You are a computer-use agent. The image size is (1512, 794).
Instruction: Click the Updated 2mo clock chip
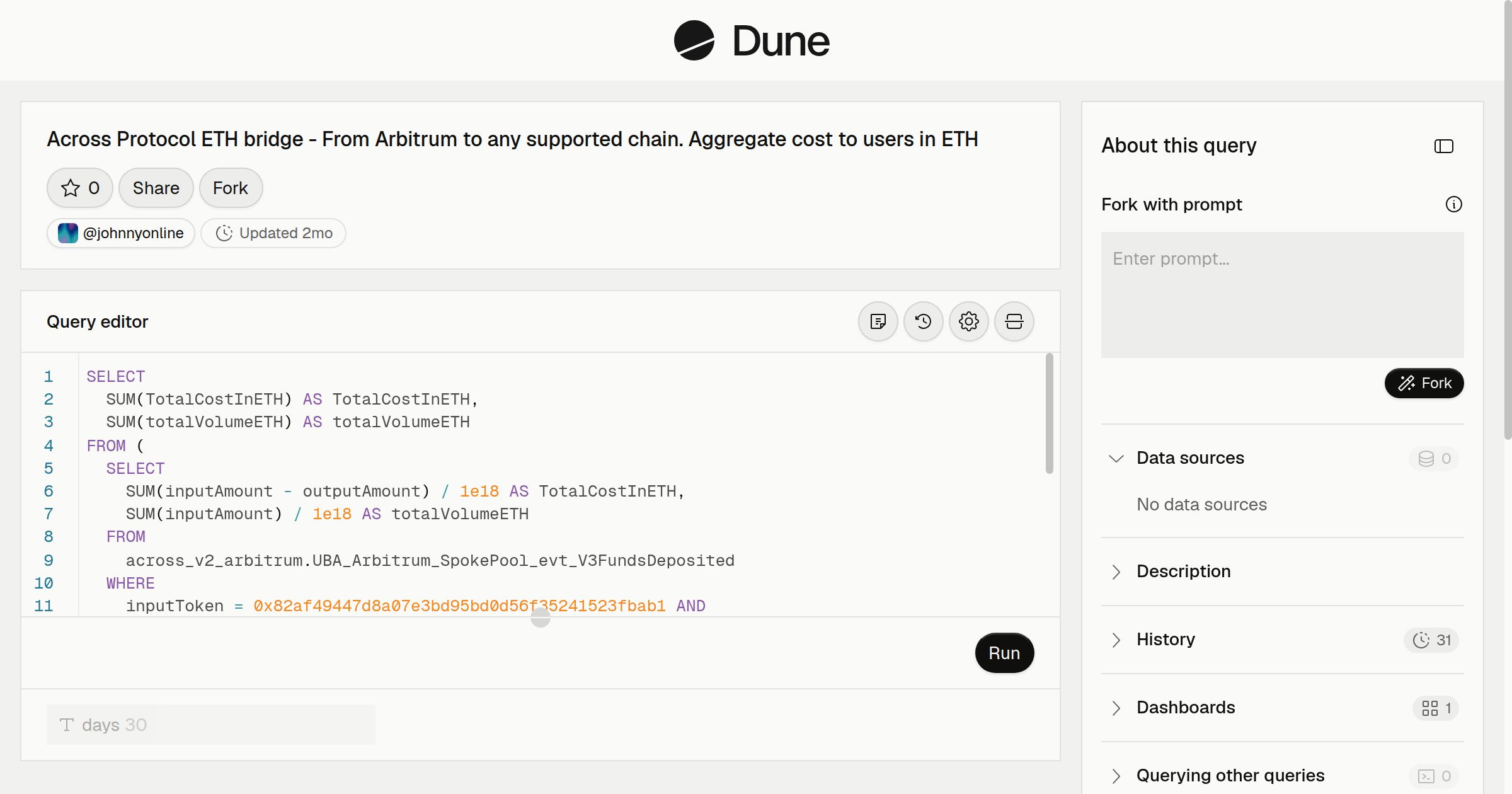(x=273, y=233)
